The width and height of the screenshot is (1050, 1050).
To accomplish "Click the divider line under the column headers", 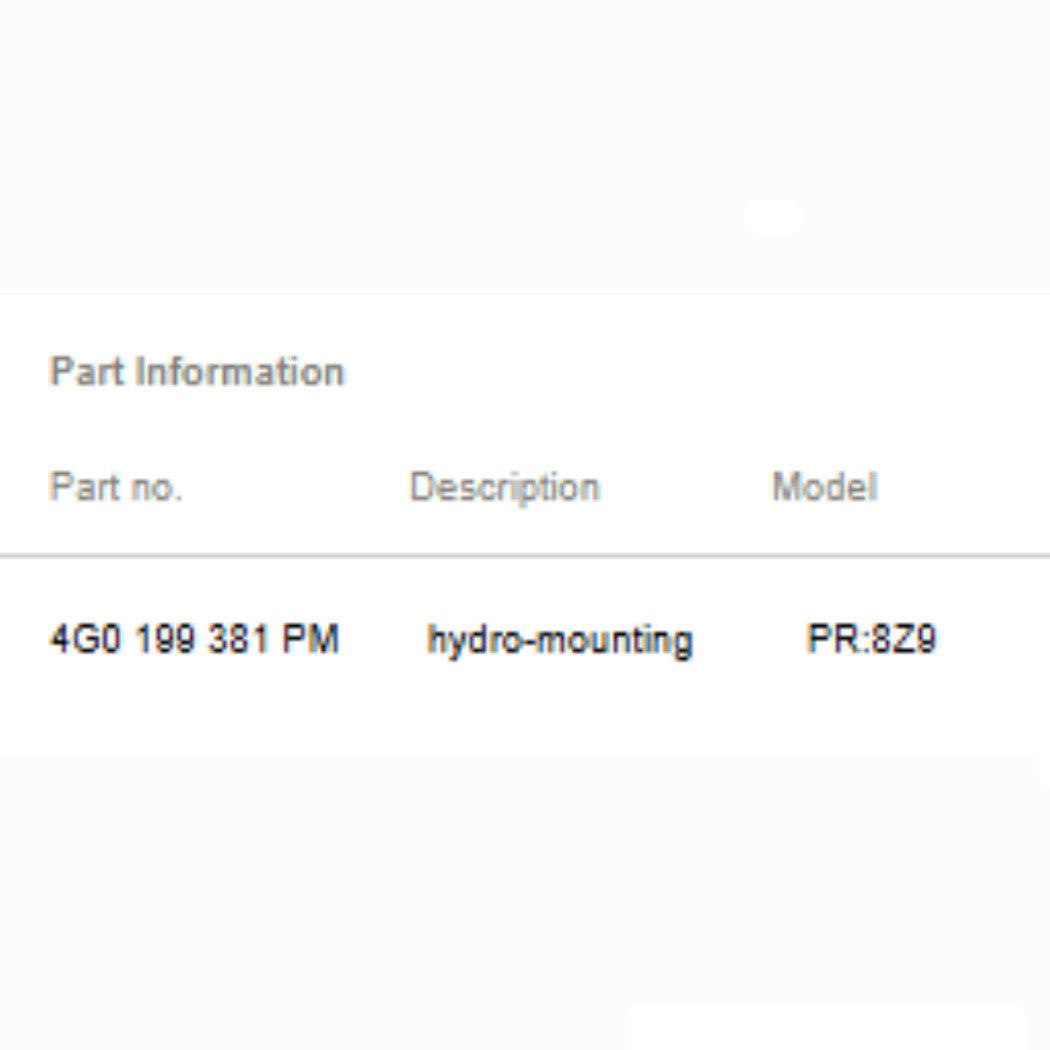I will click(525, 556).
